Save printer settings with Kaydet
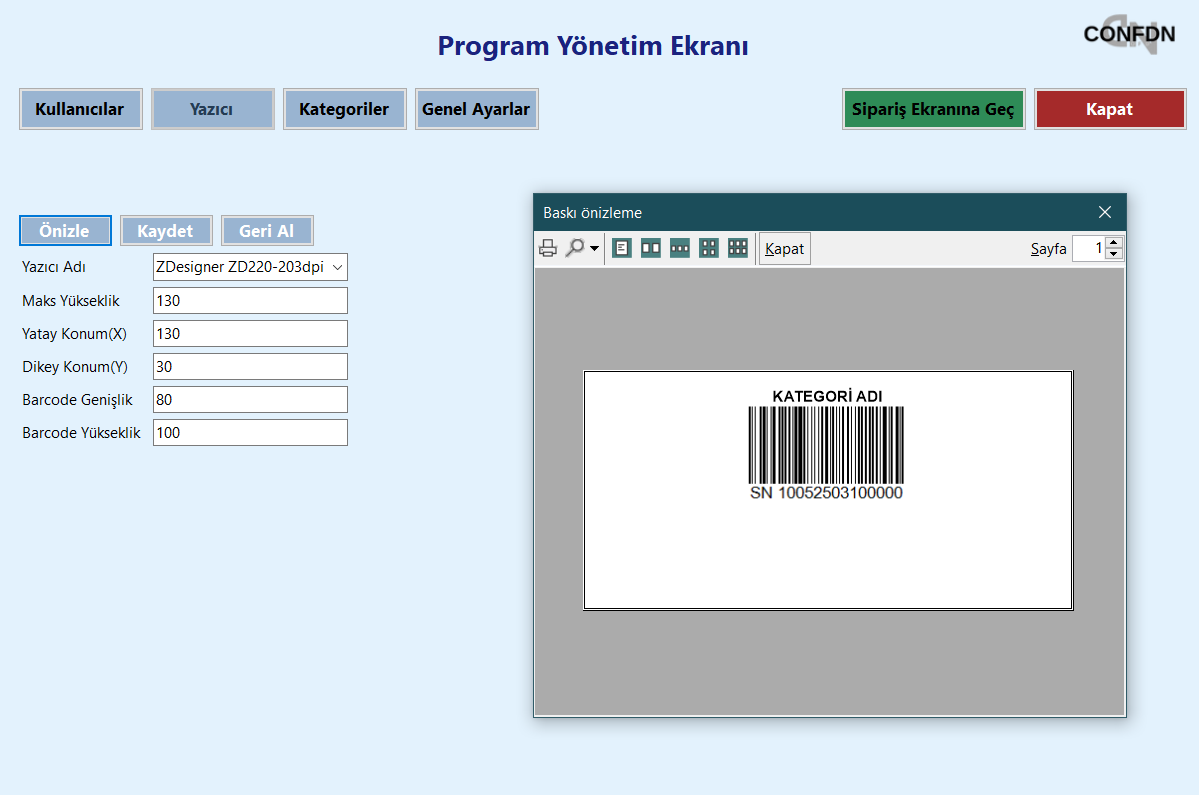The image size is (1199, 795). click(x=166, y=231)
